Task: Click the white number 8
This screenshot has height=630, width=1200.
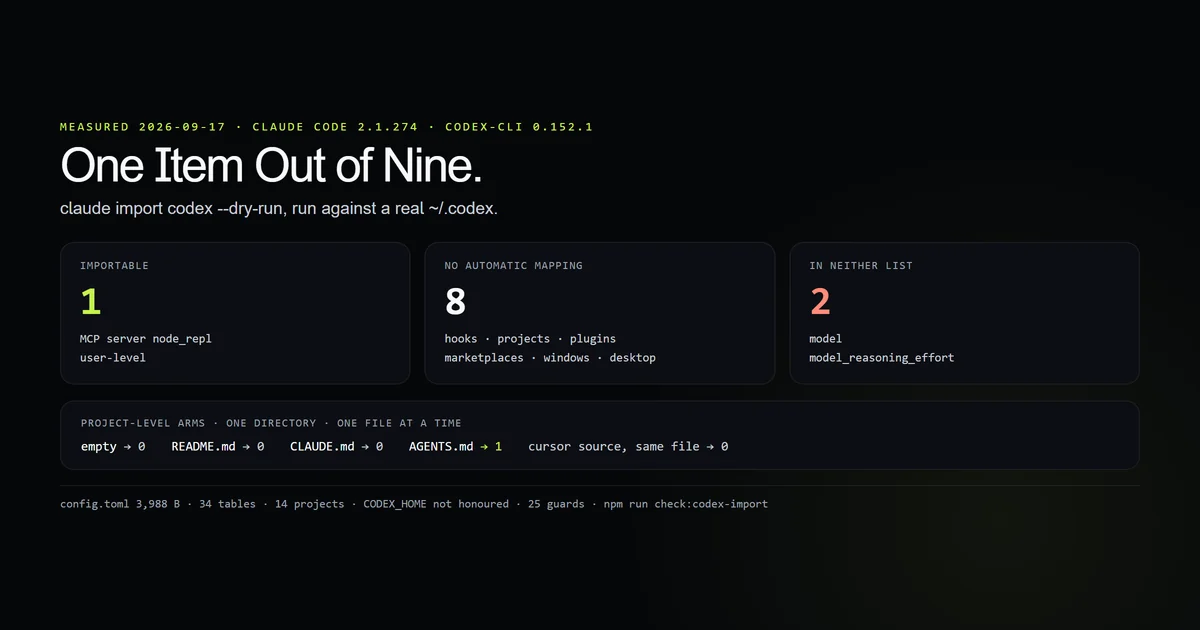Action: click(x=456, y=302)
